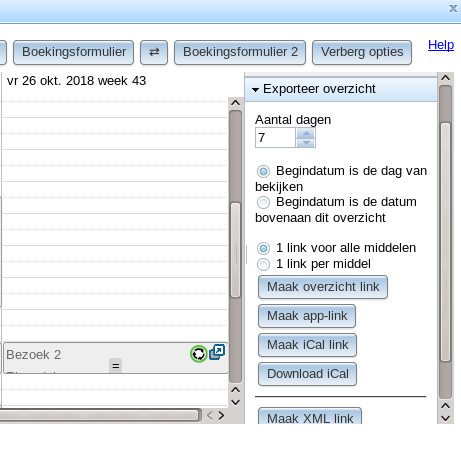Click the date header vr 26 okt. 2018 week 43
The width and height of the screenshot is (461, 449).
pos(76,81)
